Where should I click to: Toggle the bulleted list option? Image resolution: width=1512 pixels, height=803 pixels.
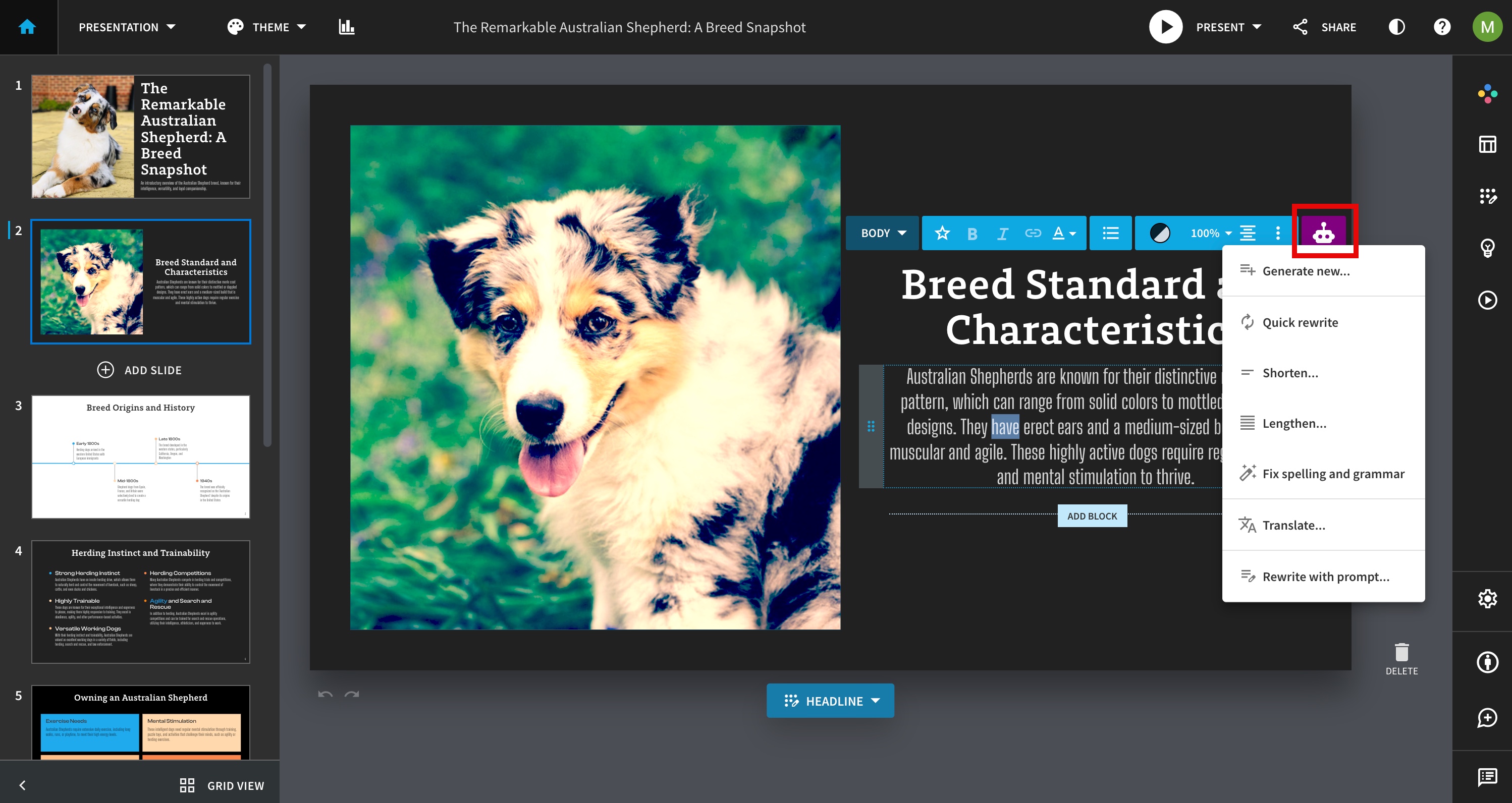click(x=1110, y=233)
